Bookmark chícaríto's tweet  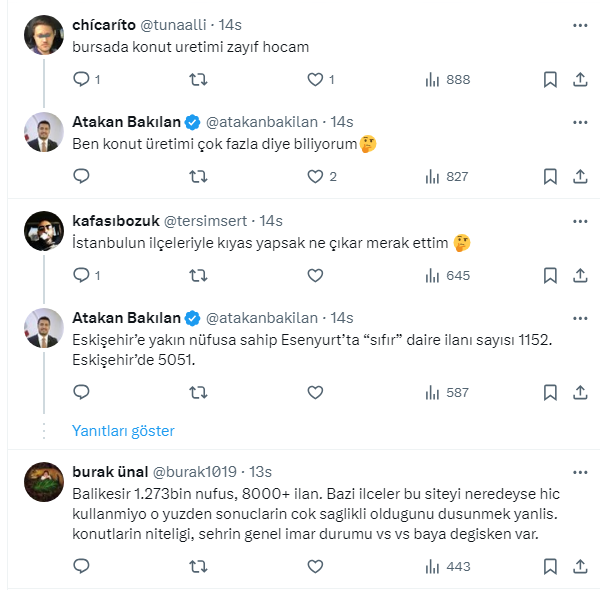[550, 79]
